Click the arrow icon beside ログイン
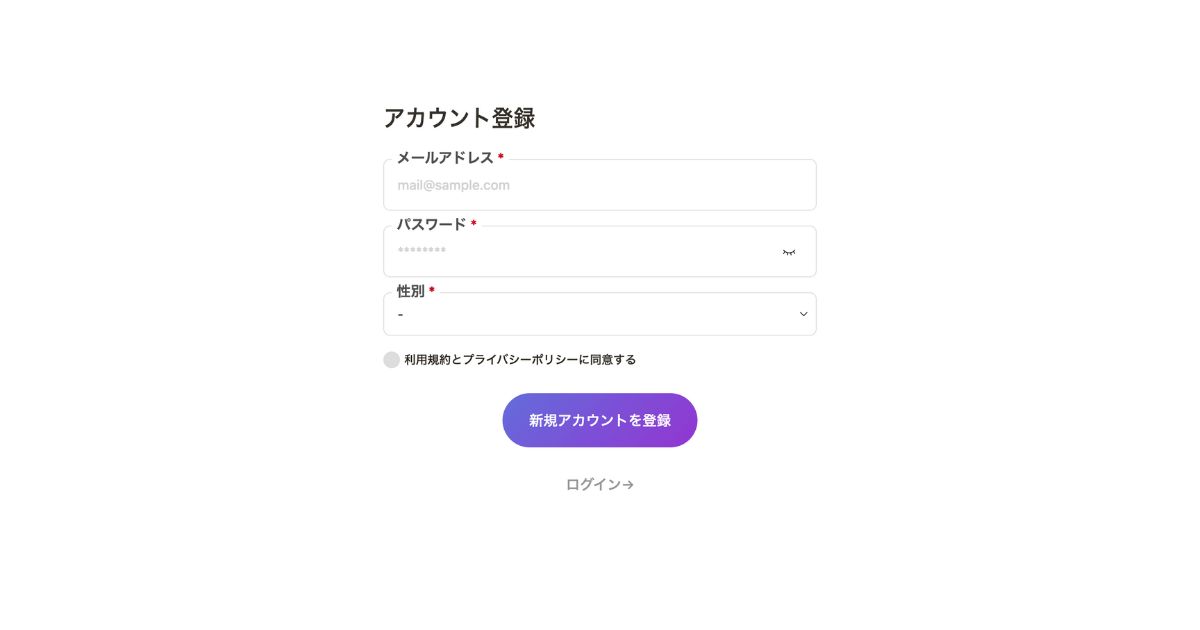The height and width of the screenshot is (630, 1200). coord(628,485)
